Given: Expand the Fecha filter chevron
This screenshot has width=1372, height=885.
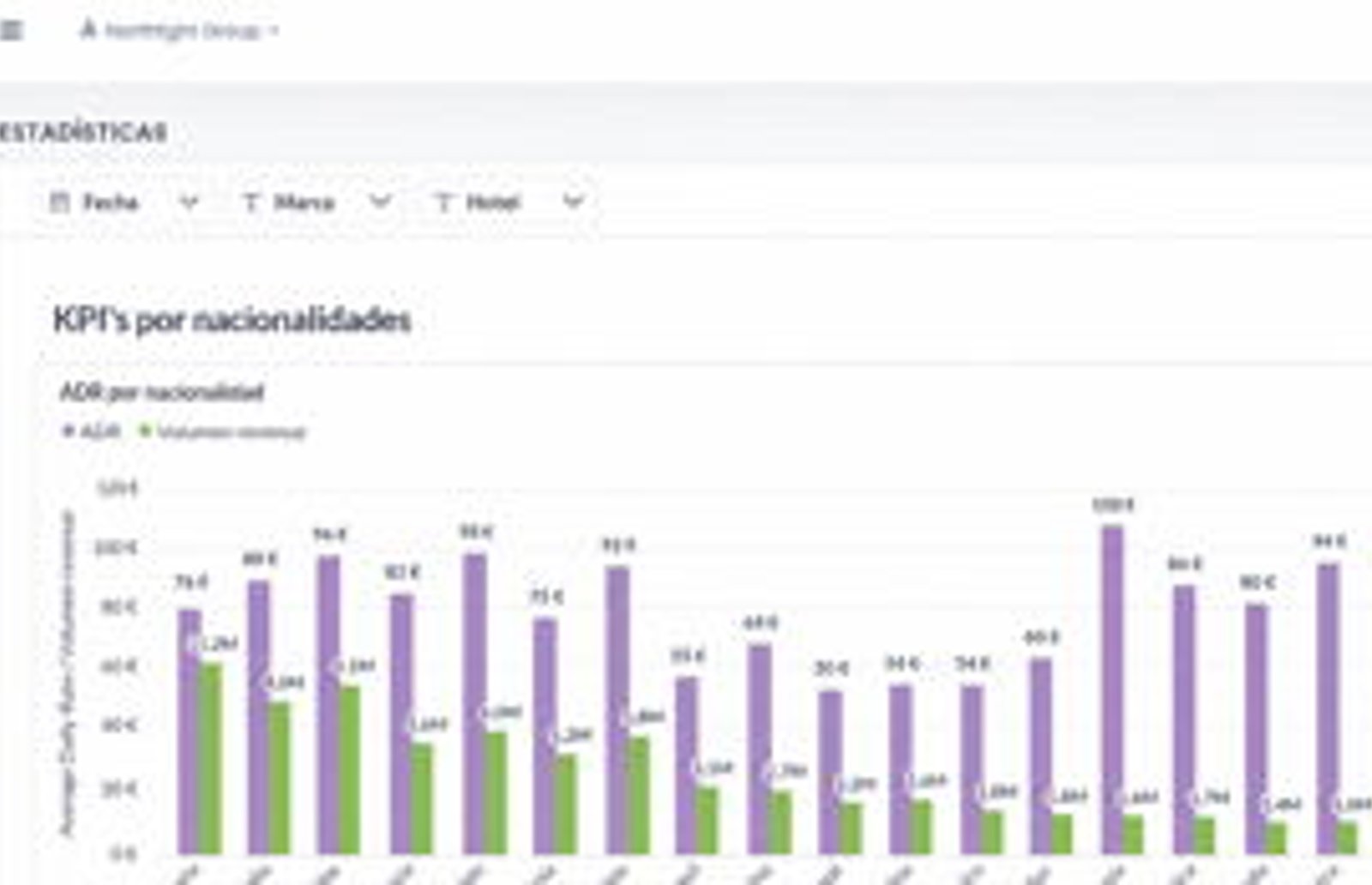Looking at the screenshot, I should click(190, 203).
